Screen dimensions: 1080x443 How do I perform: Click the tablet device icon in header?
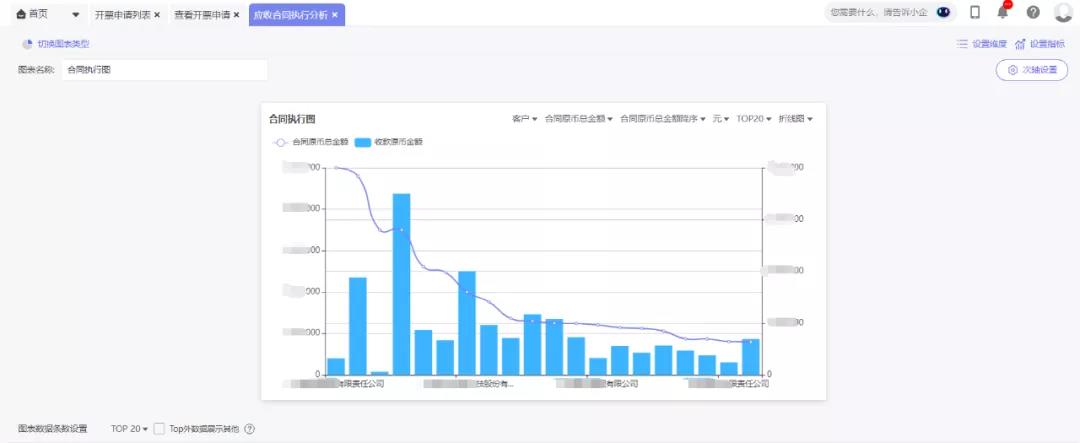pos(975,13)
